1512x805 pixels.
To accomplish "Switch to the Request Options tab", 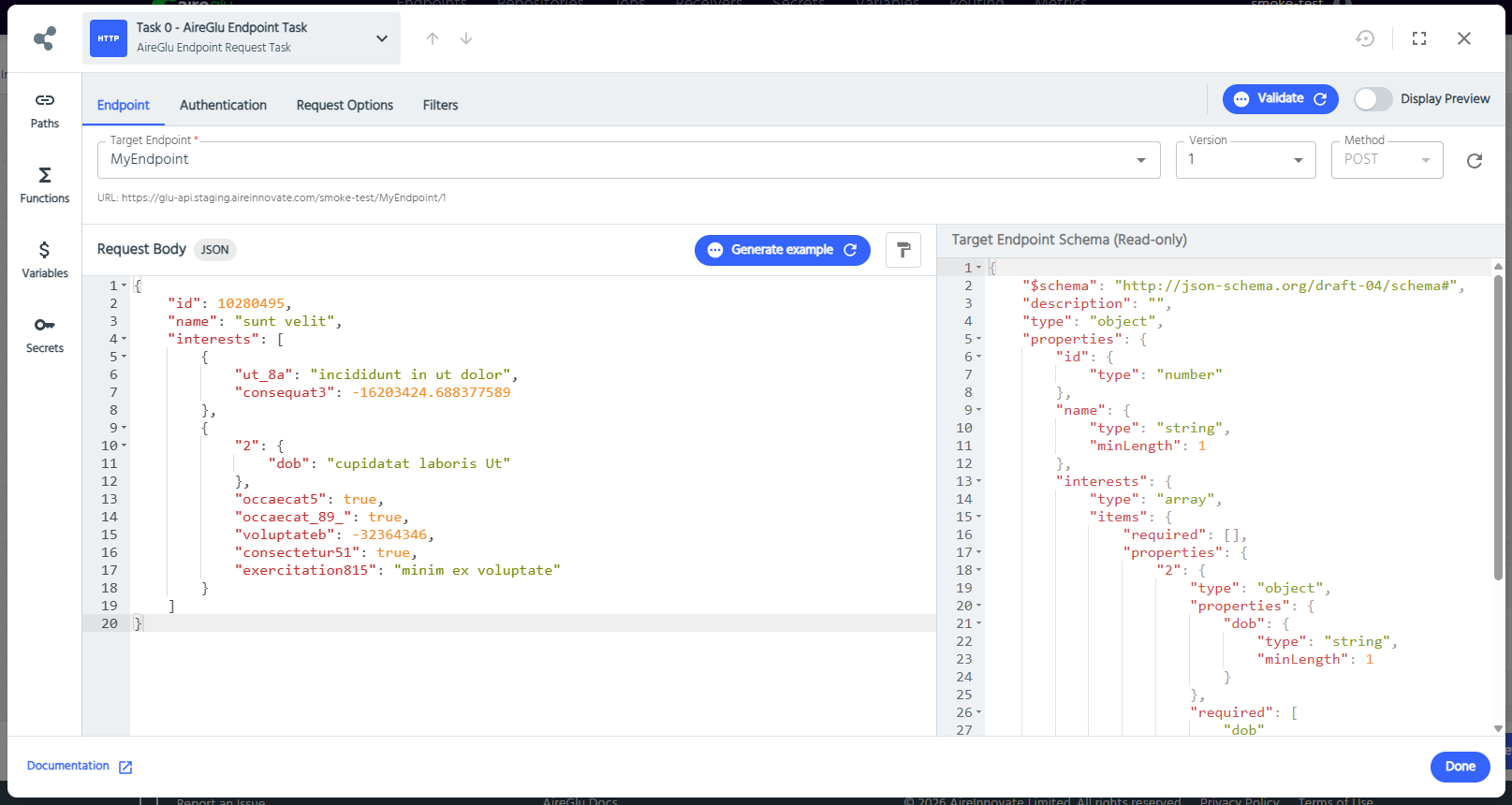I will coord(345,105).
